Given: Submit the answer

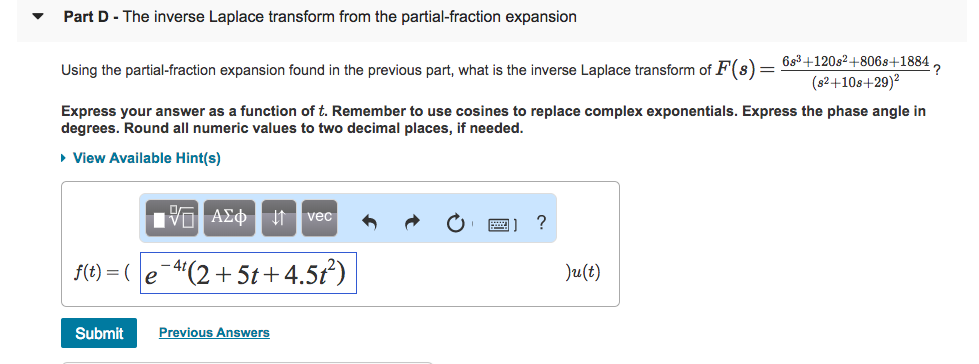Looking at the screenshot, I should [99, 333].
